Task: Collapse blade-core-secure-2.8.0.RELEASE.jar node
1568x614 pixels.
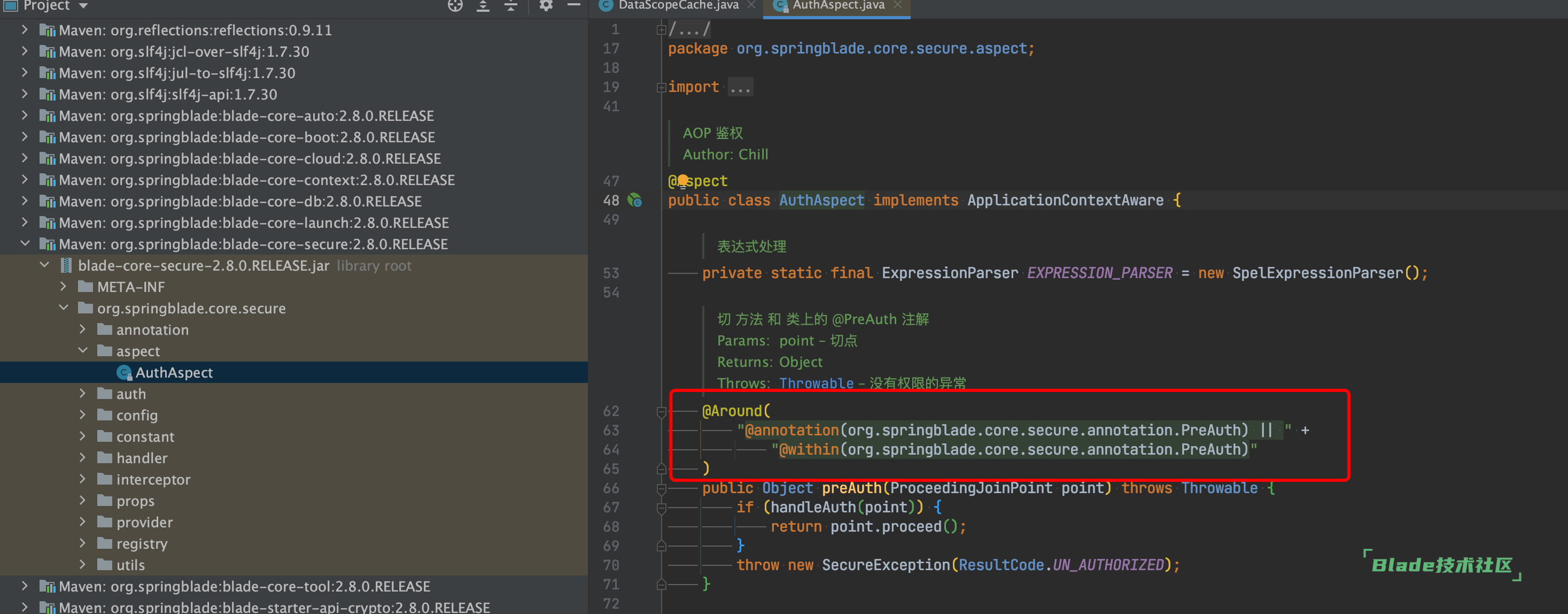Action: [44, 265]
